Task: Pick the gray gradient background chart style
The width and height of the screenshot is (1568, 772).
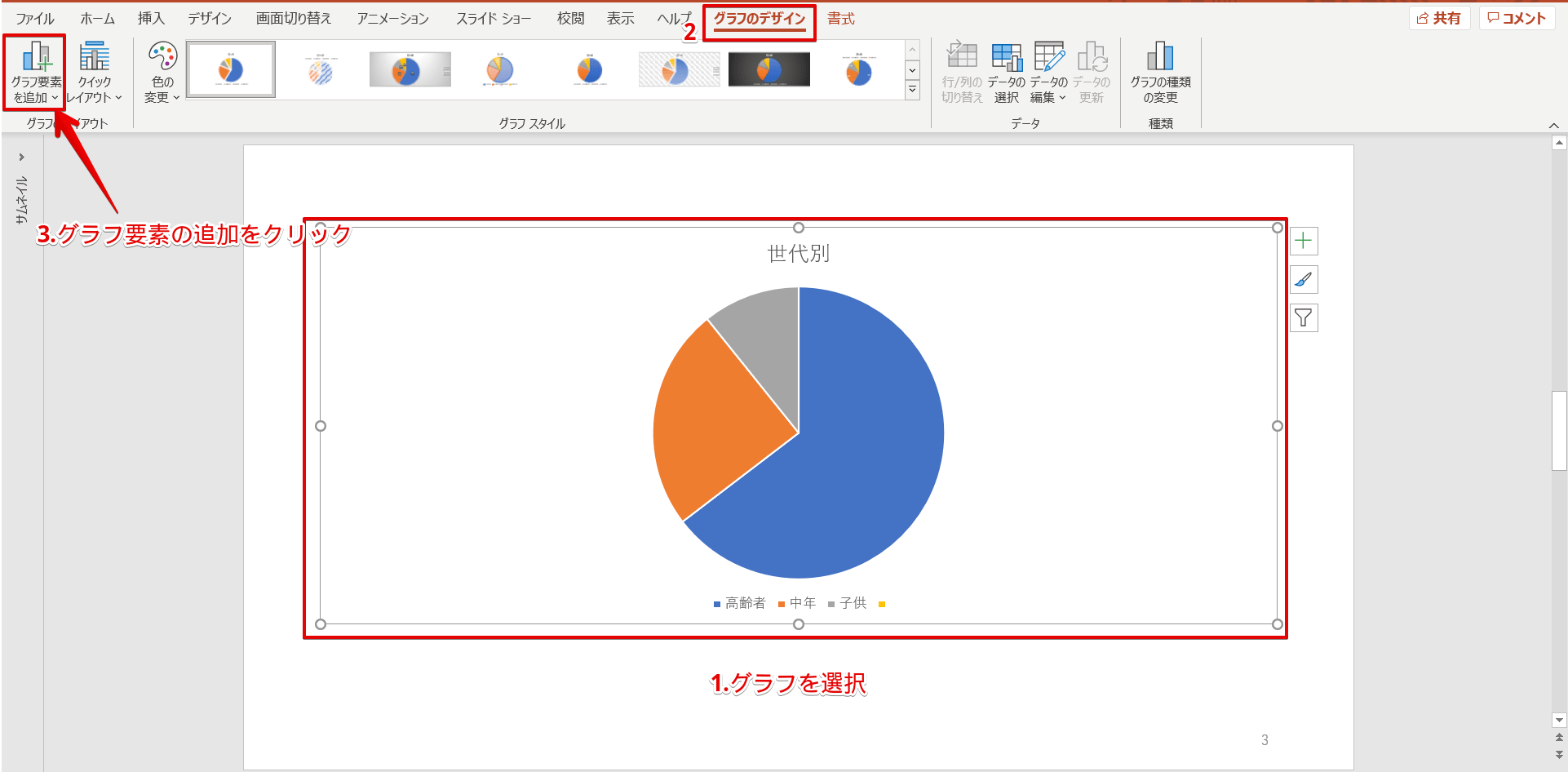Action: pos(410,70)
